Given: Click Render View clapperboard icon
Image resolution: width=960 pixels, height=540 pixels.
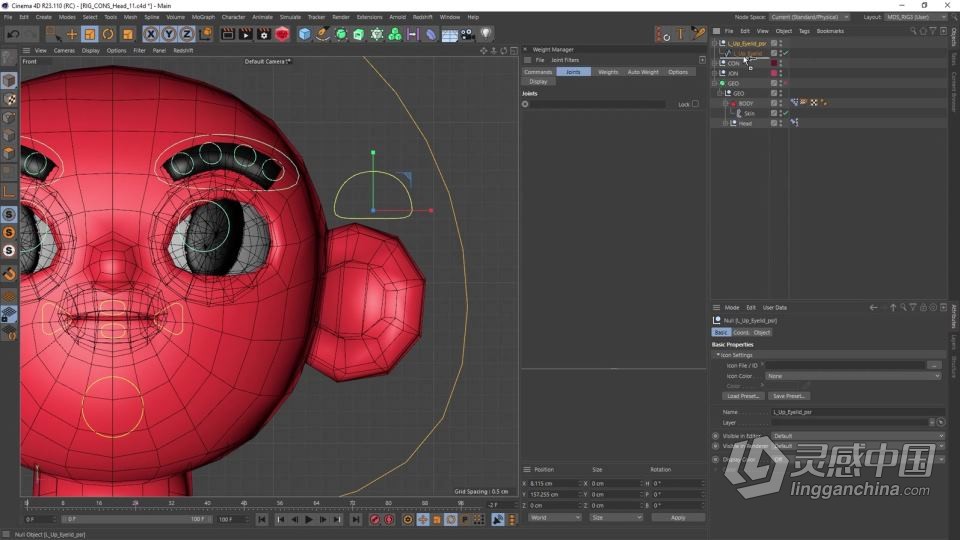Looking at the screenshot, I should pos(227,34).
